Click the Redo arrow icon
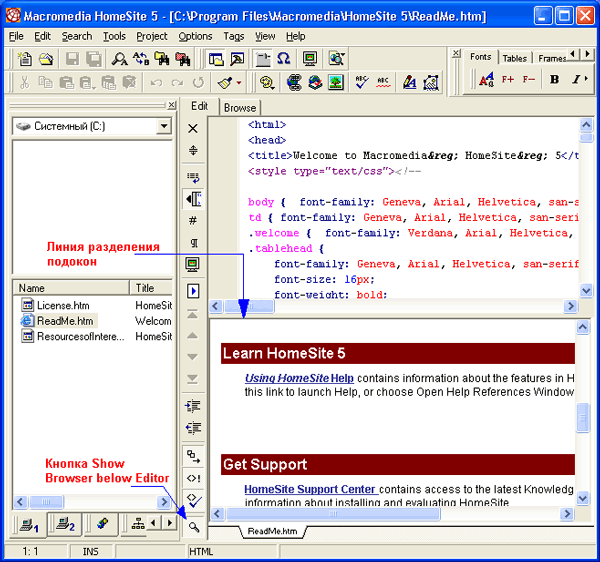 [x=177, y=82]
